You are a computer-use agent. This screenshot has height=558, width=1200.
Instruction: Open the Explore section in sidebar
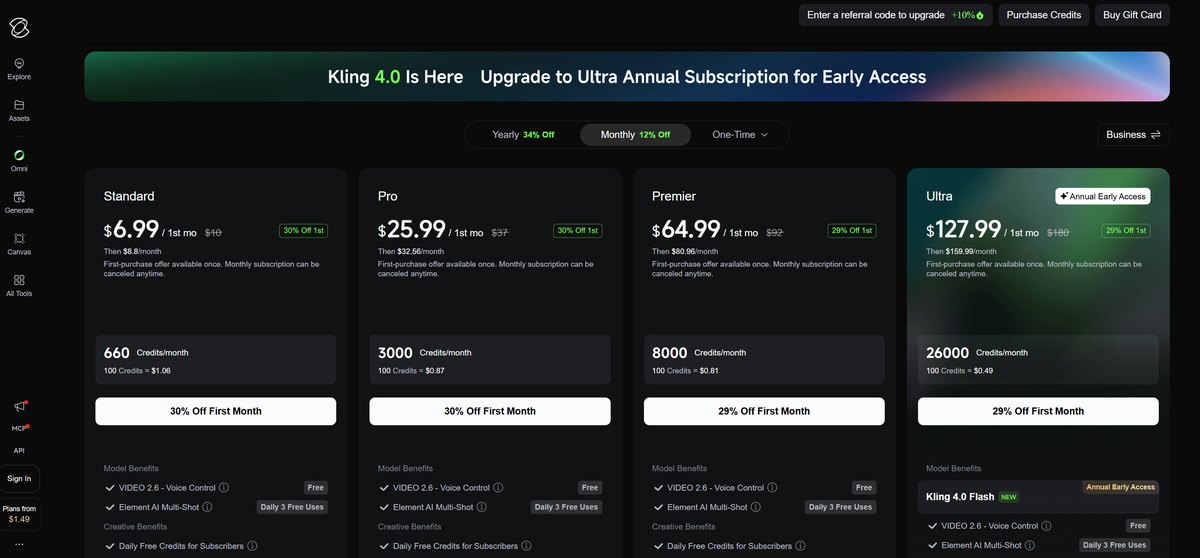(x=19, y=68)
